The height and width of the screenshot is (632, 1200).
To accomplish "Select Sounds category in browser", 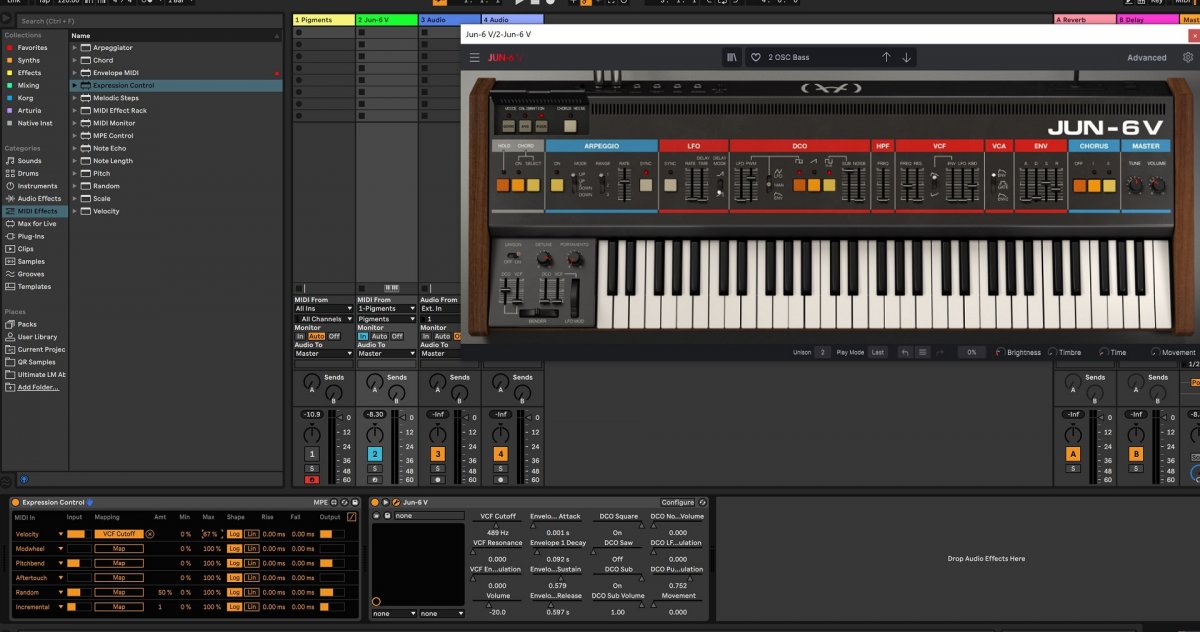I will 30,161.
